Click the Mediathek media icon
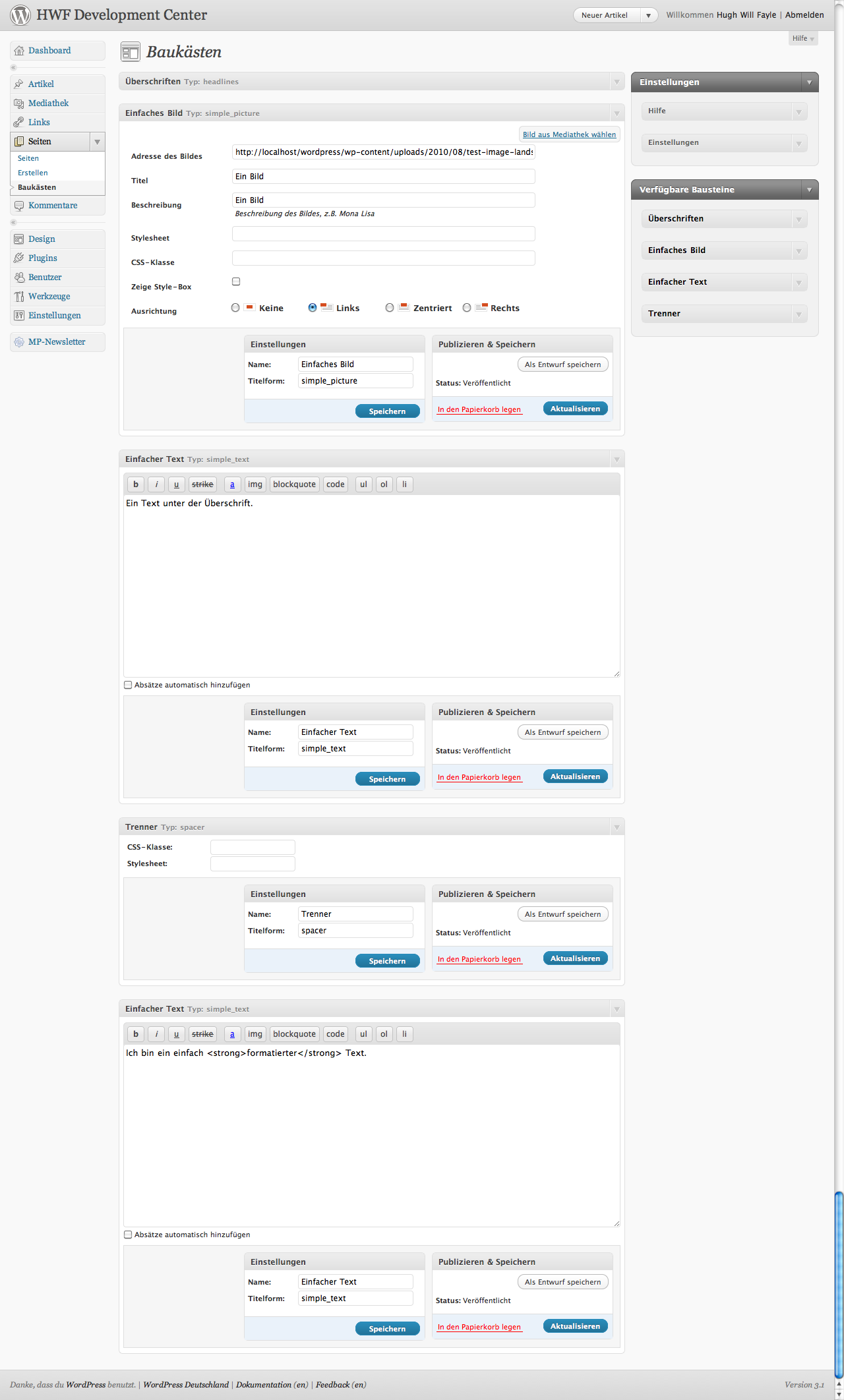Image resolution: width=844 pixels, height=1400 pixels. [19, 103]
